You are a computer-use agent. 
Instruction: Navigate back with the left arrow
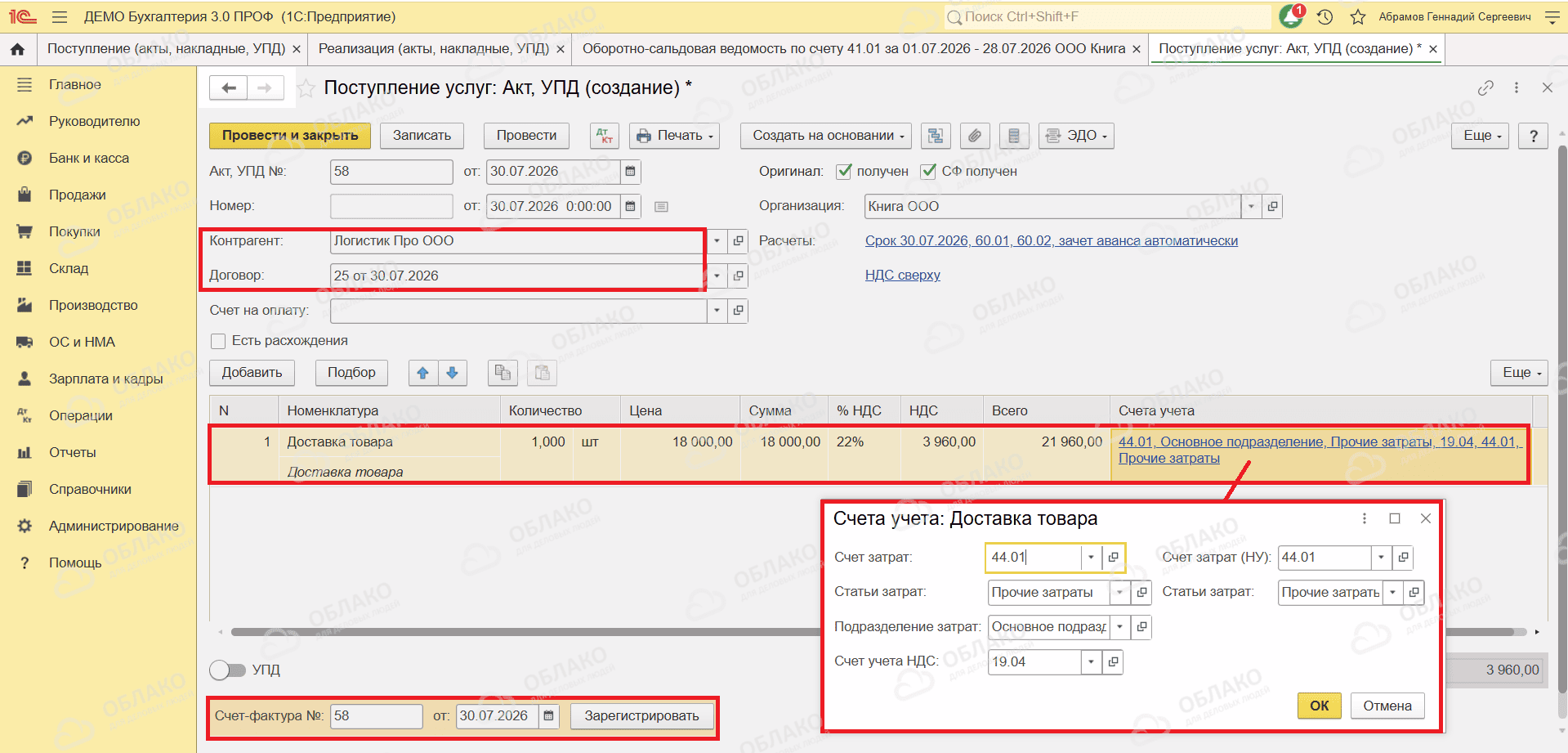coord(229,87)
